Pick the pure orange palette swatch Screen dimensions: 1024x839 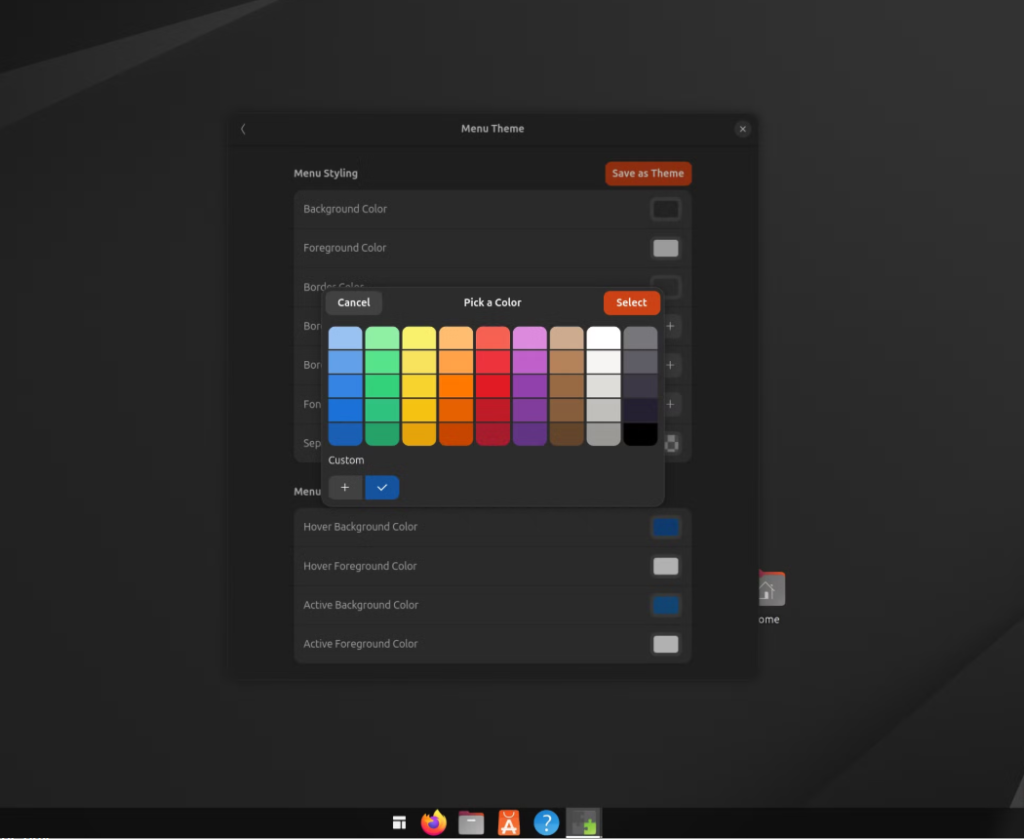(456, 386)
